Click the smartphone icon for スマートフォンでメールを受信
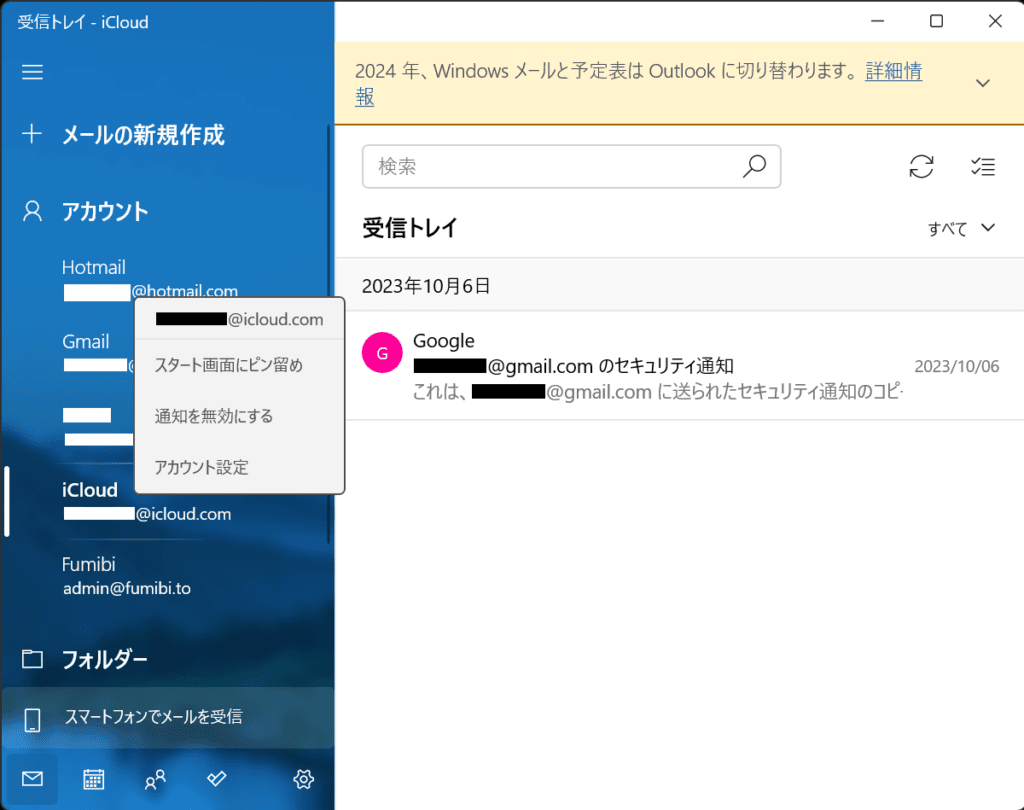This screenshot has width=1024, height=810. 31,718
